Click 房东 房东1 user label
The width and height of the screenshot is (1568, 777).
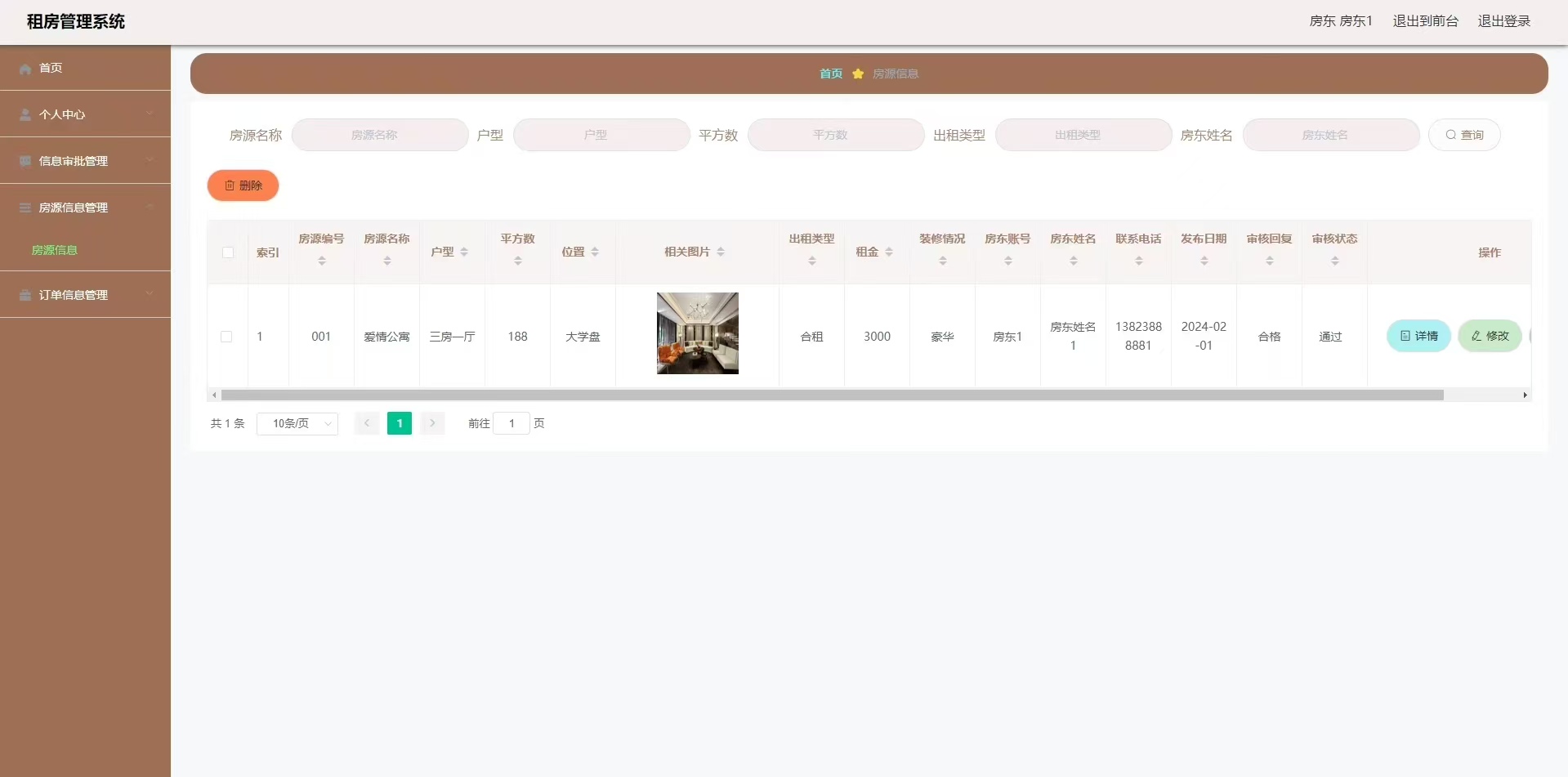(x=1341, y=21)
